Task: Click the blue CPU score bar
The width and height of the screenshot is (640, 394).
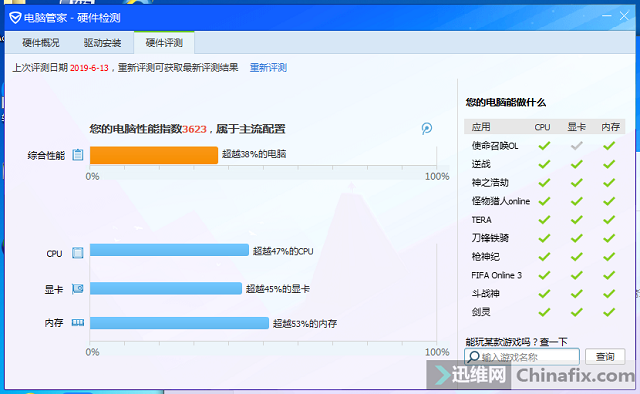Action: tap(169, 250)
